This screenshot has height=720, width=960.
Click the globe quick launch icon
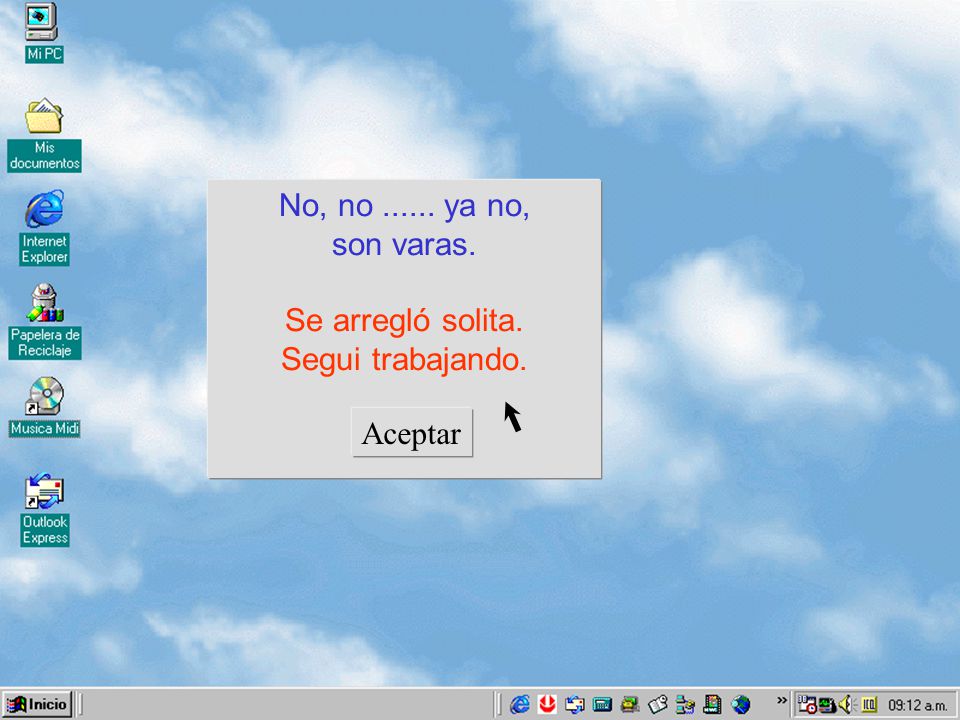pyautogui.click(x=740, y=705)
